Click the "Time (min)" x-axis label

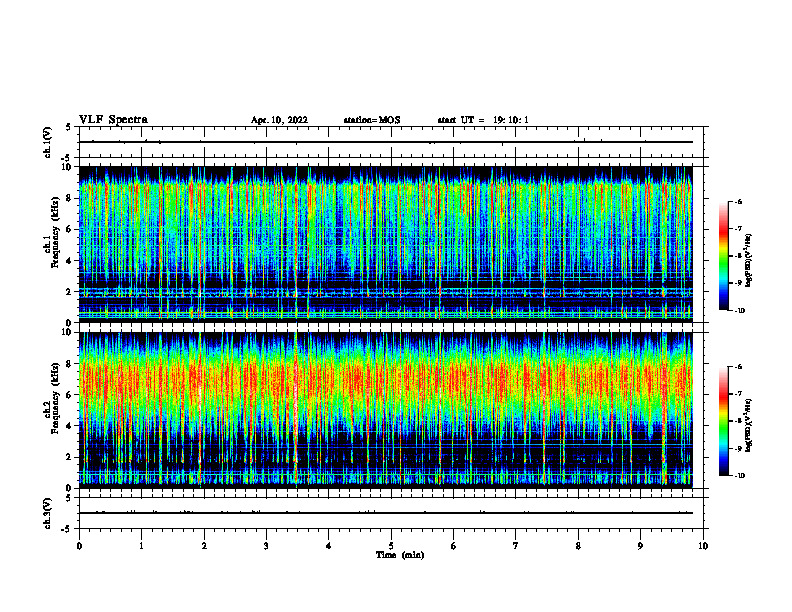[x=400, y=555]
